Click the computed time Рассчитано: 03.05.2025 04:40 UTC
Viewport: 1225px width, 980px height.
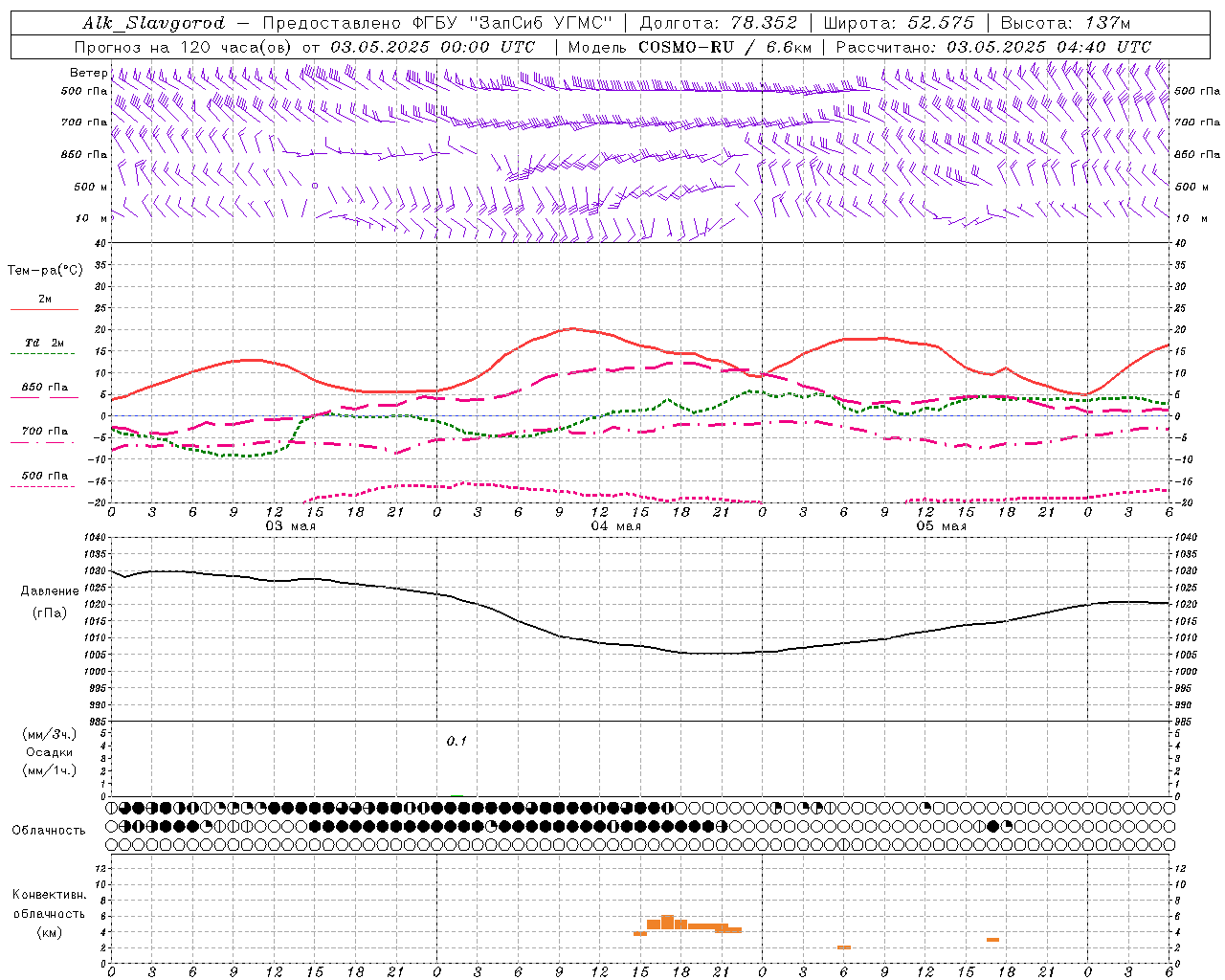click(x=993, y=47)
